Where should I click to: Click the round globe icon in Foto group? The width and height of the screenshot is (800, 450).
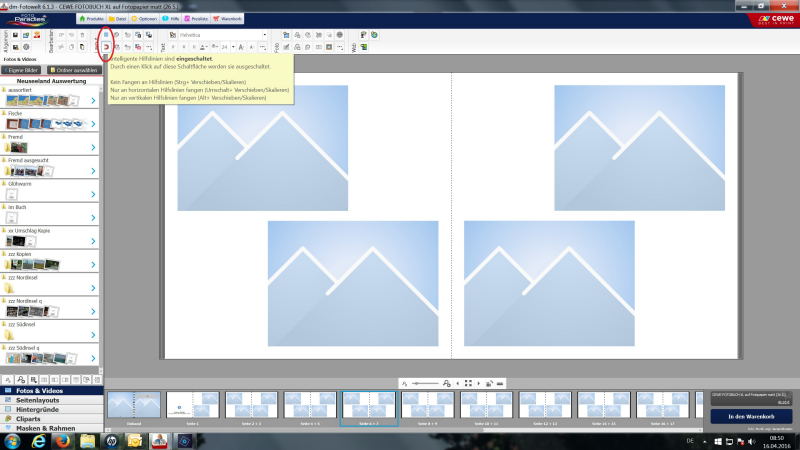click(340, 35)
